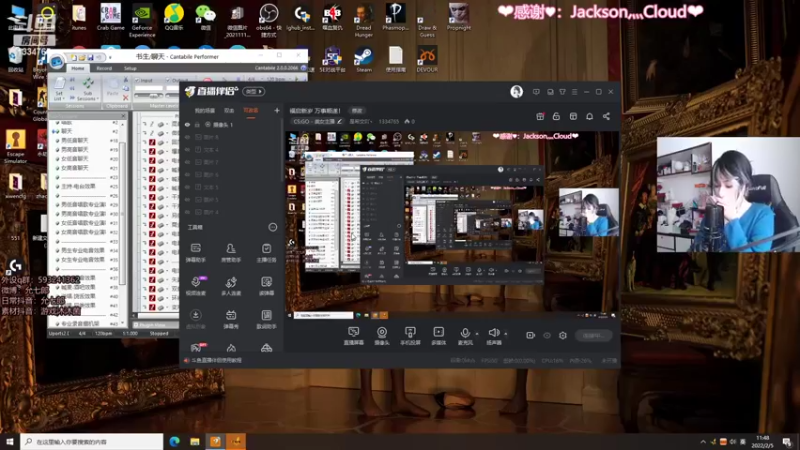
Task: Toggle visibility of 图片 8 source
Action: click(187, 137)
